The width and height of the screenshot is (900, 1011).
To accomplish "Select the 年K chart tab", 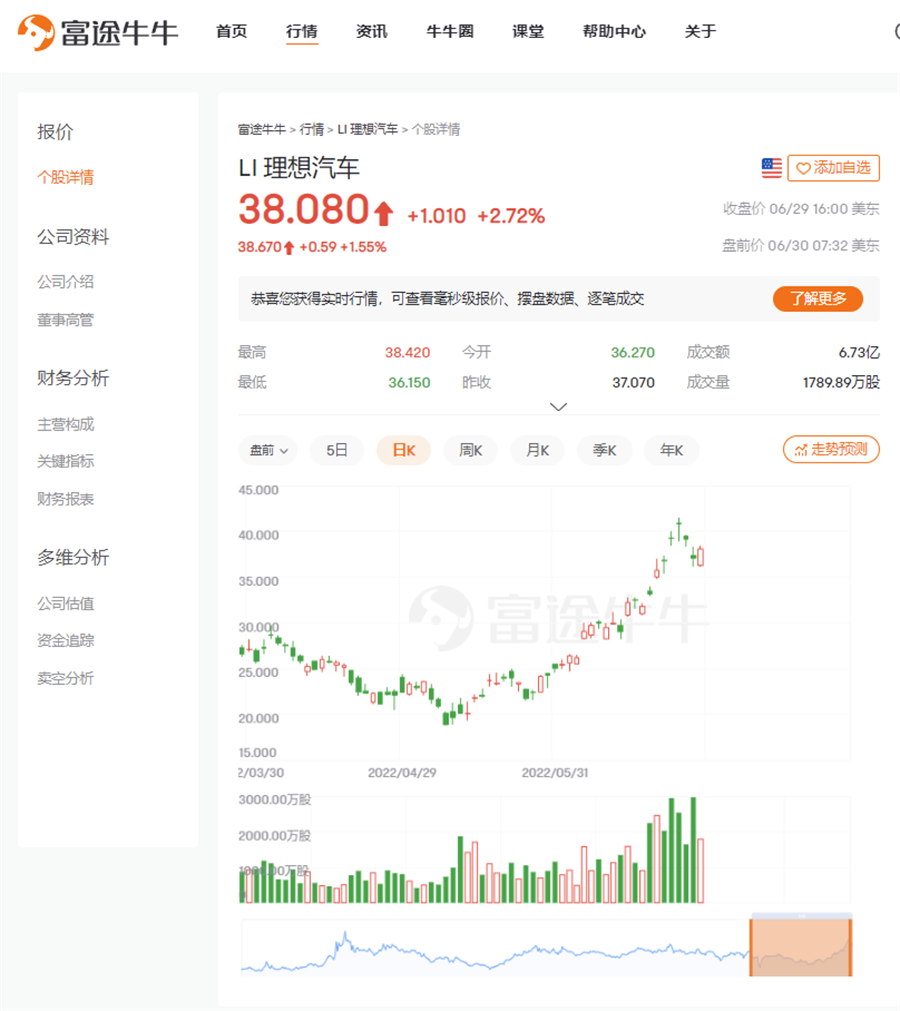I will point(672,450).
